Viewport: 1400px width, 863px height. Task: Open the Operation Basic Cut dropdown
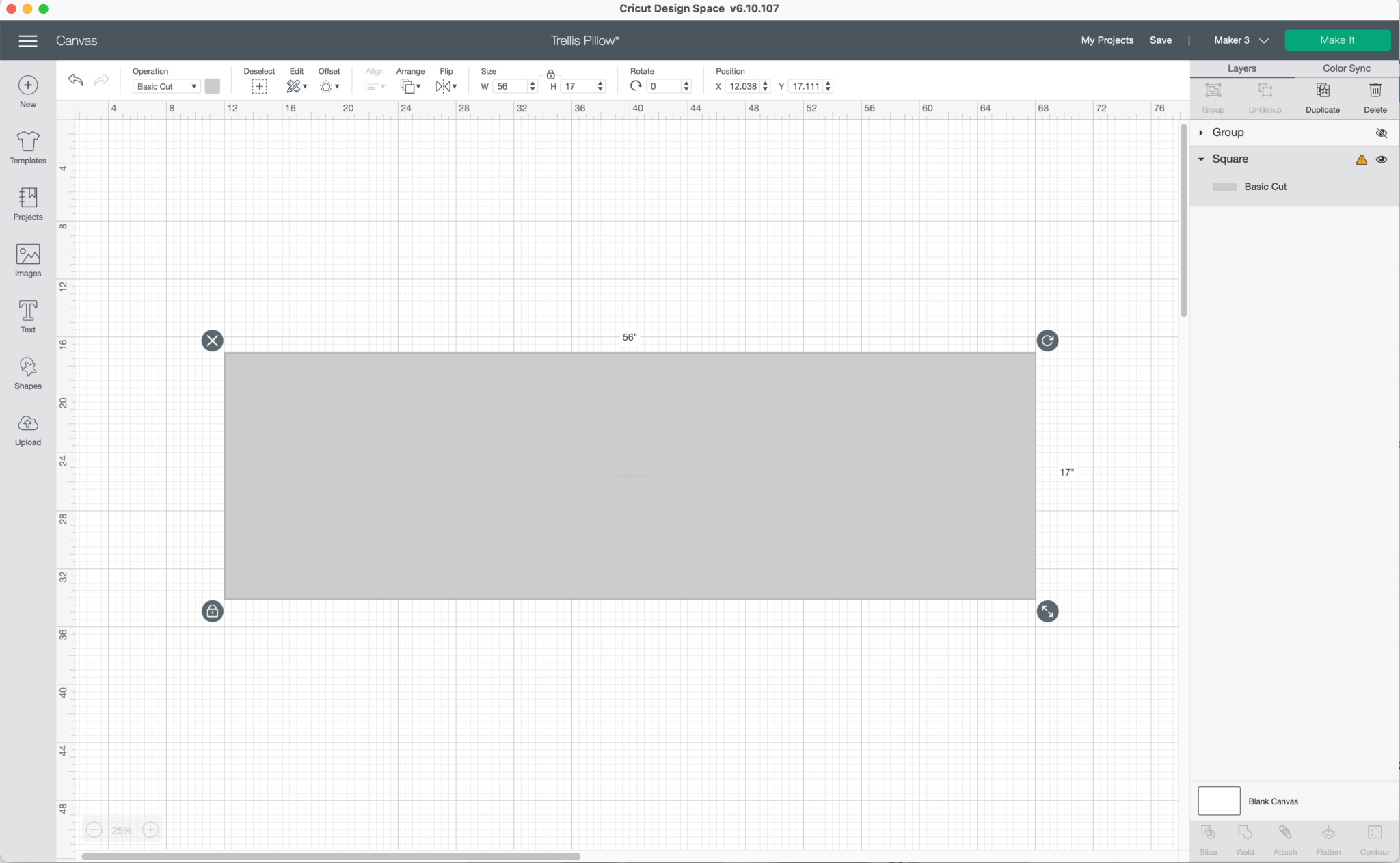pos(166,86)
